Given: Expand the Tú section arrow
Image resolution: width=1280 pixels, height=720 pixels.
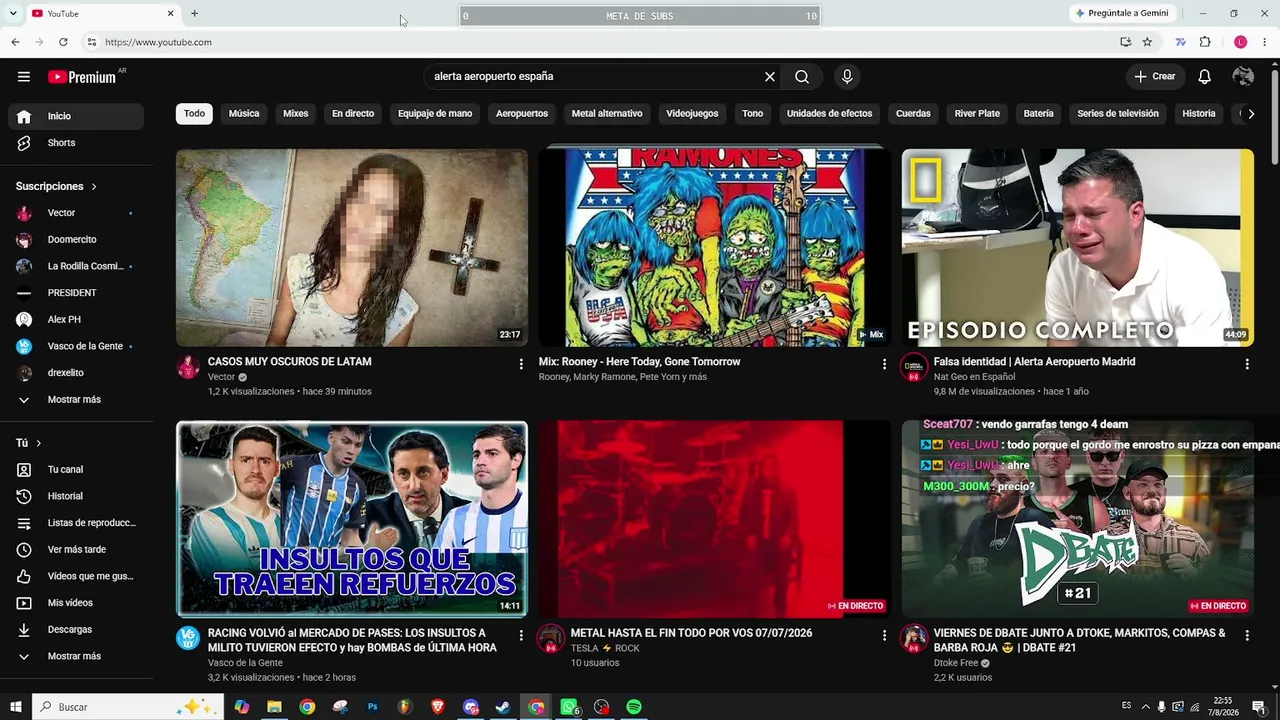Looking at the screenshot, I should 39,443.
